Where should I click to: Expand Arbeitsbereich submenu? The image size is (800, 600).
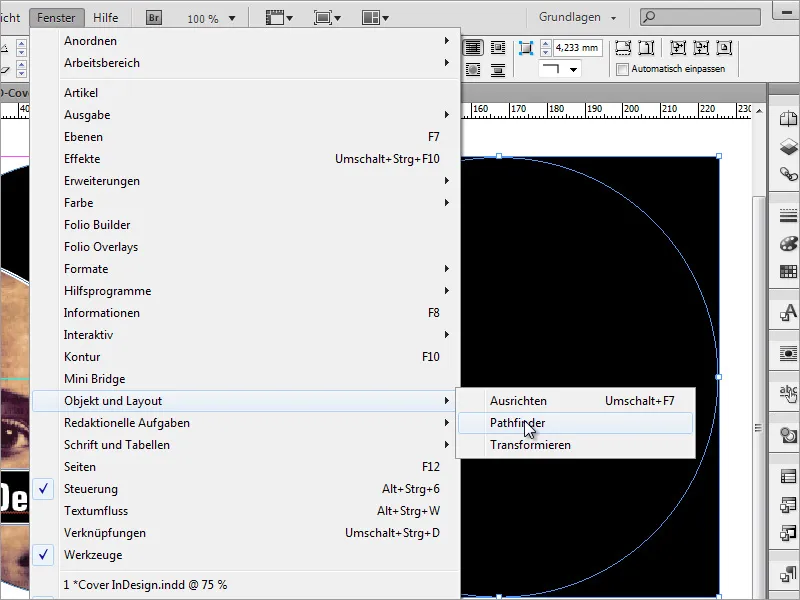point(245,63)
